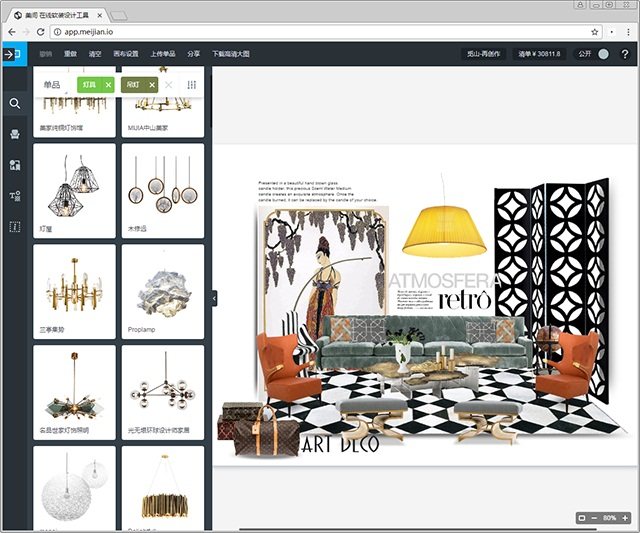Select the 单品 category label
Screen dimensions: 640x533
(52, 85)
